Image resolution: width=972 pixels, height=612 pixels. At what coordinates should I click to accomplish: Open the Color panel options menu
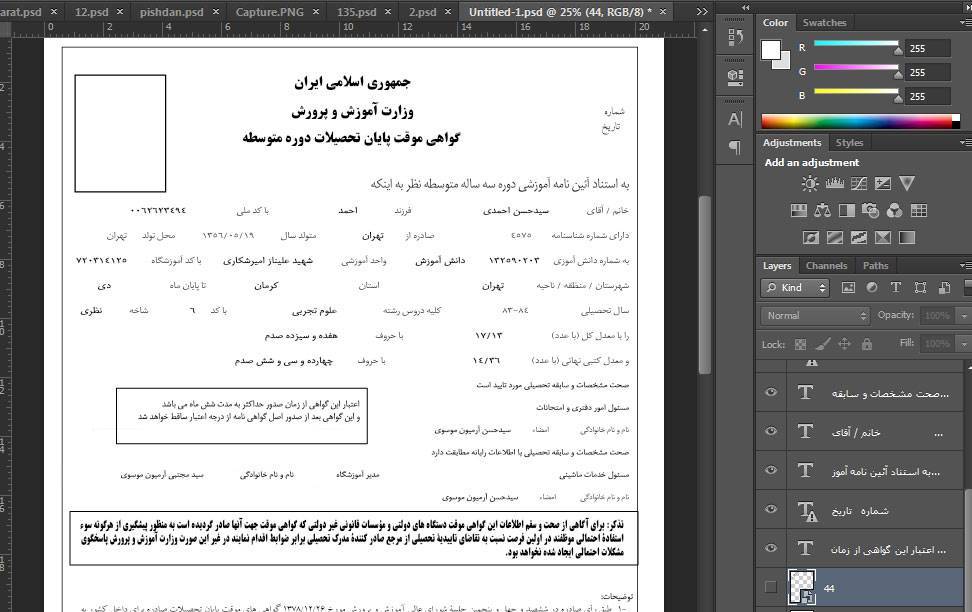[965, 22]
